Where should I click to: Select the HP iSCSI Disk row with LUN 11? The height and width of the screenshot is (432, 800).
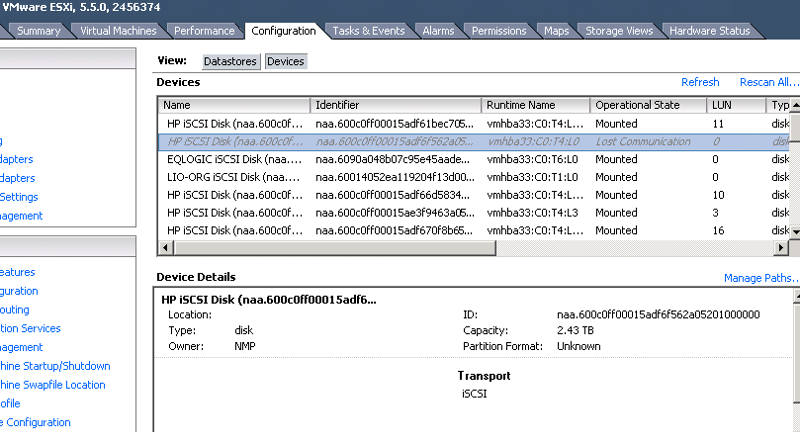(474, 124)
